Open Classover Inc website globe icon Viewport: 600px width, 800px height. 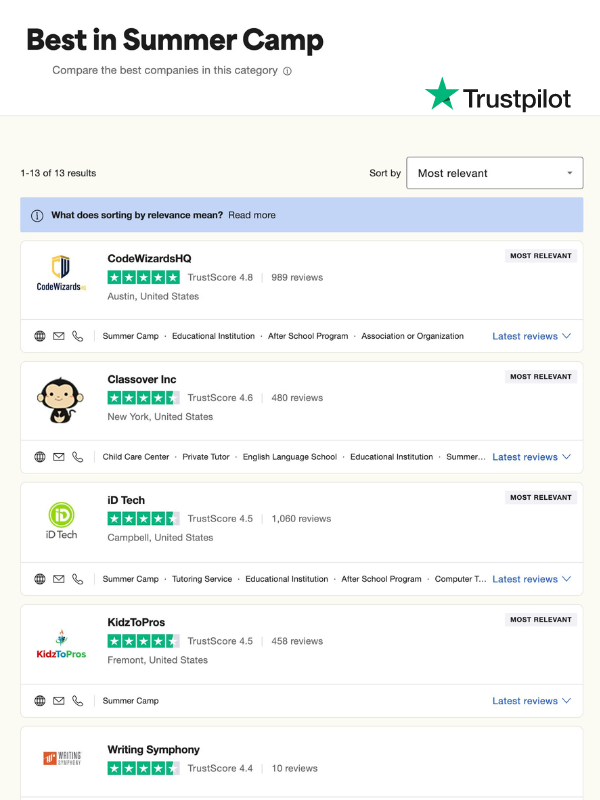click(x=40, y=457)
